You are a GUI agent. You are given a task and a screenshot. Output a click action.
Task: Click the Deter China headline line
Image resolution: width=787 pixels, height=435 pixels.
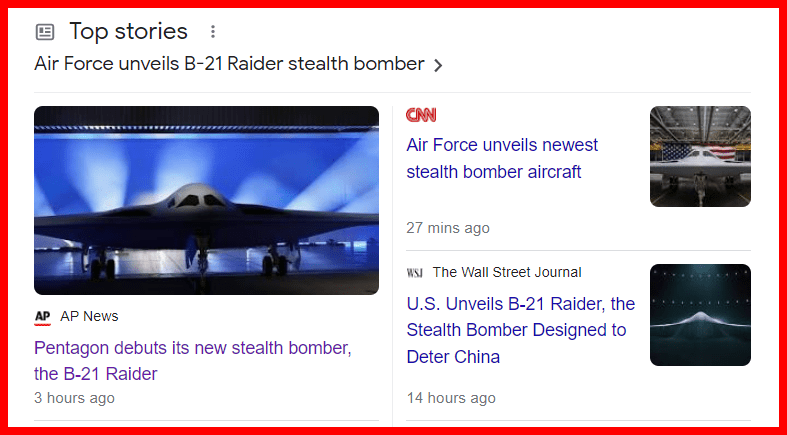453,357
